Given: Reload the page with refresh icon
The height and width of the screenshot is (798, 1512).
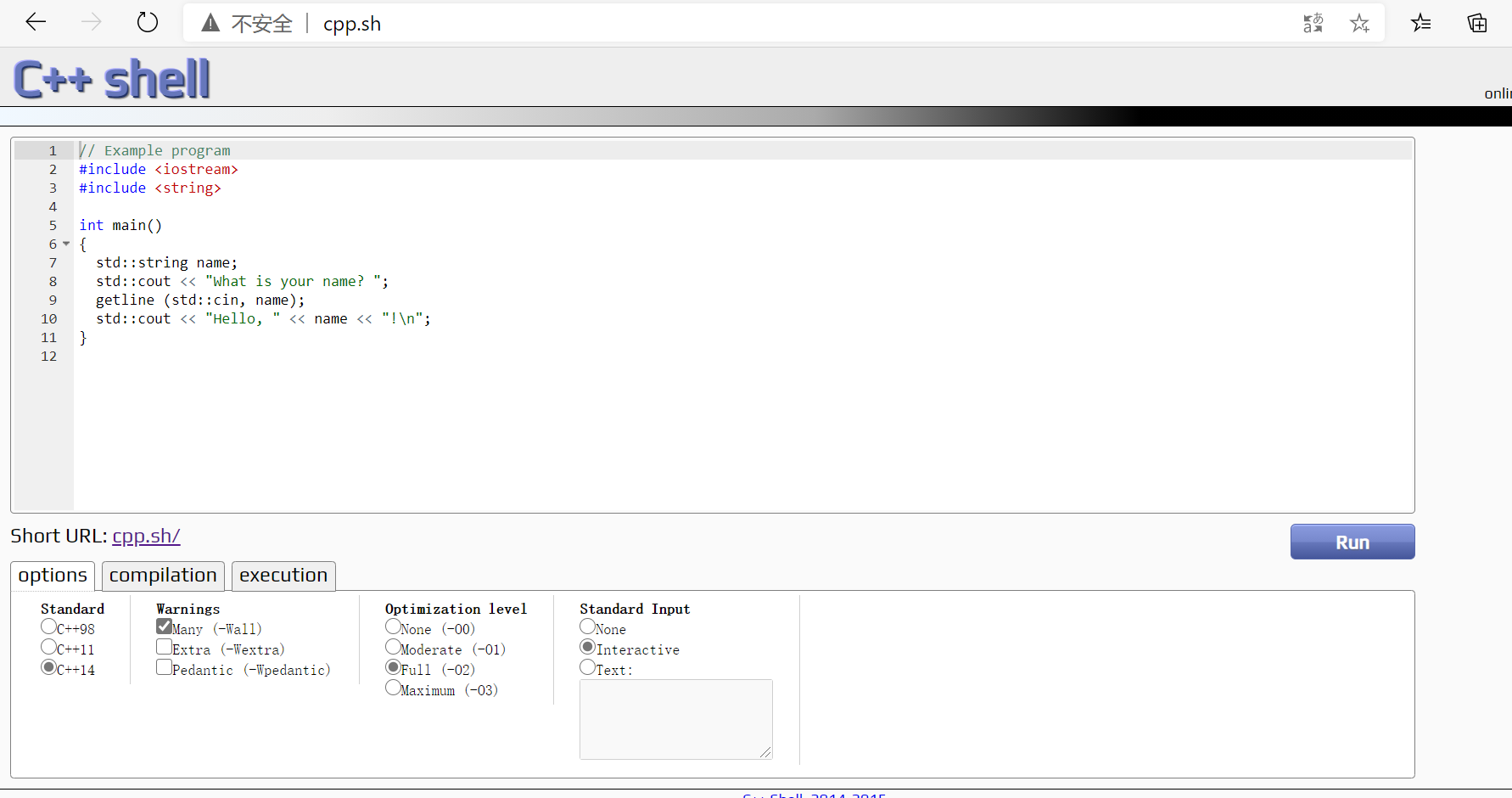Looking at the screenshot, I should [x=148, y=22].
